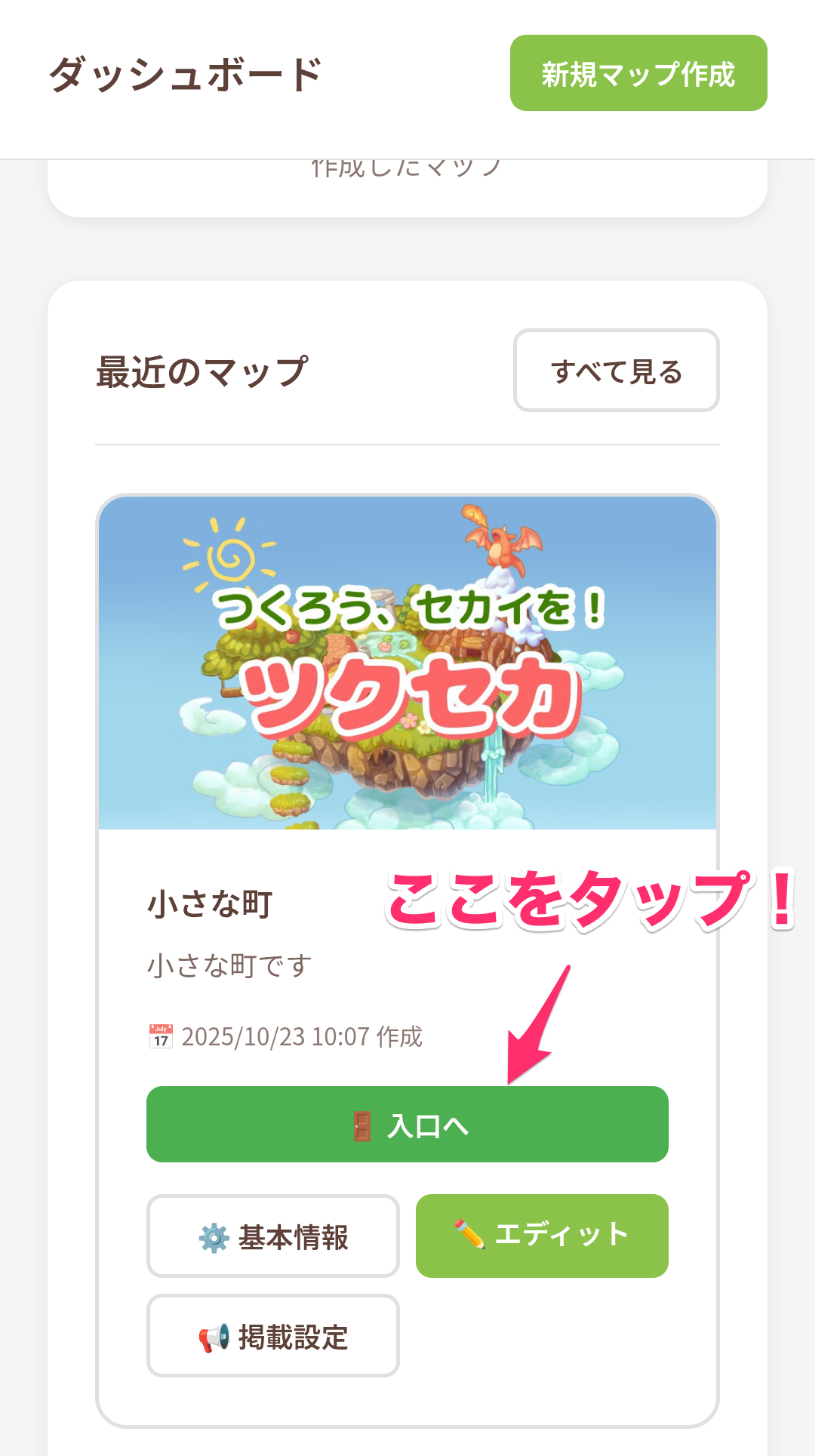The height and width of the screenshot is (1456, 840).
Task: Click the dragon on the map thumbnail
Action: click(502, 540)
